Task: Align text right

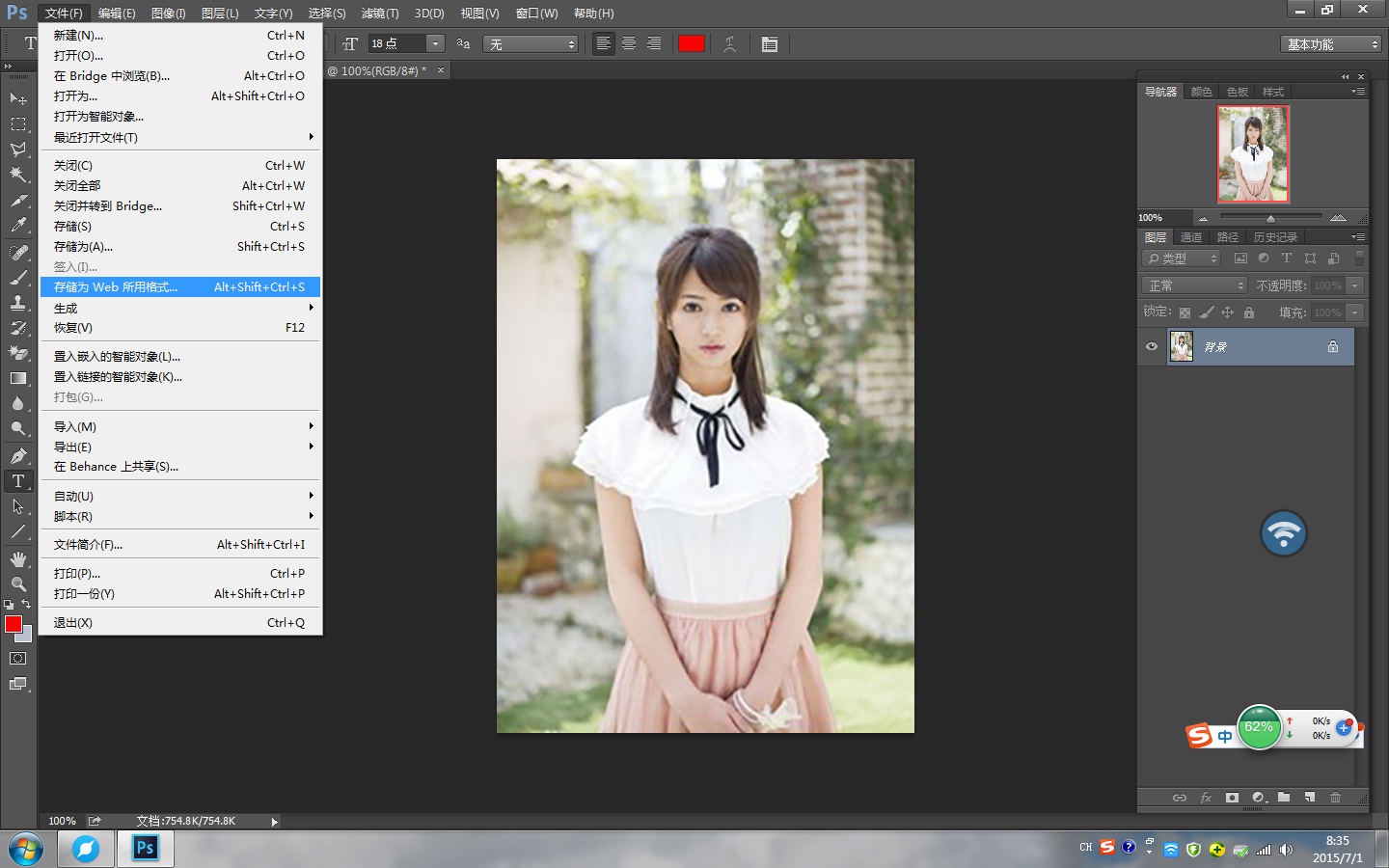Action: click(654, 44)
